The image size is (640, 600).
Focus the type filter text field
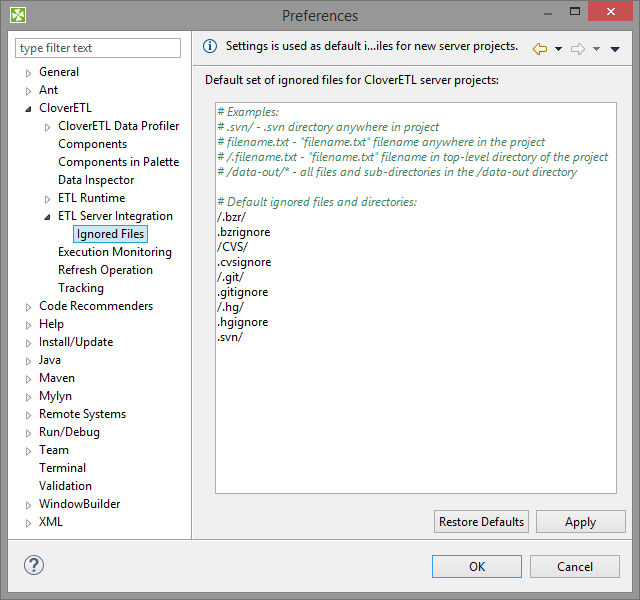click(98, 48)
